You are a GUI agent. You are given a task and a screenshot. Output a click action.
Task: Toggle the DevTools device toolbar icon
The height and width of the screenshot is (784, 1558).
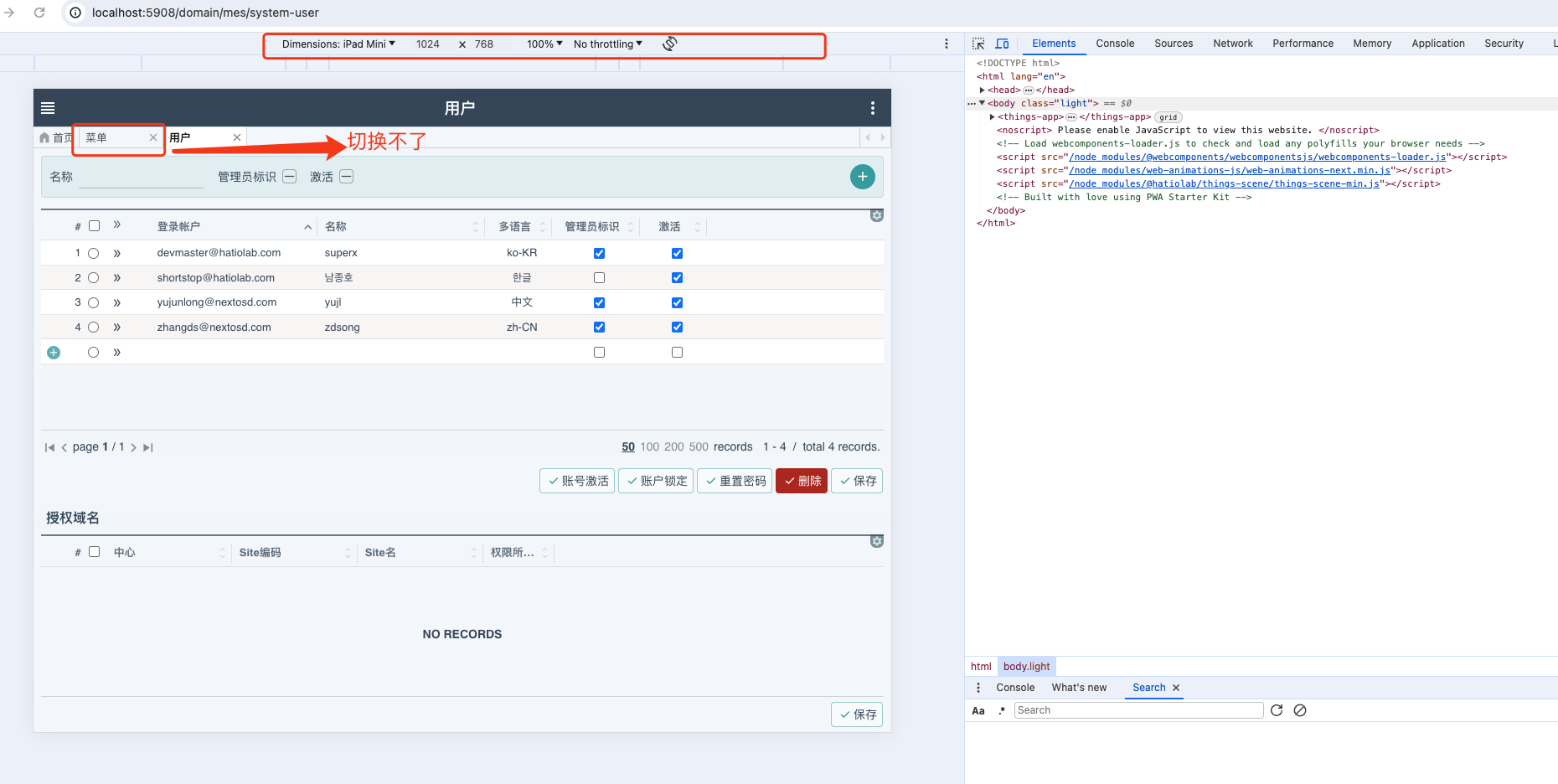[1002, 44]
